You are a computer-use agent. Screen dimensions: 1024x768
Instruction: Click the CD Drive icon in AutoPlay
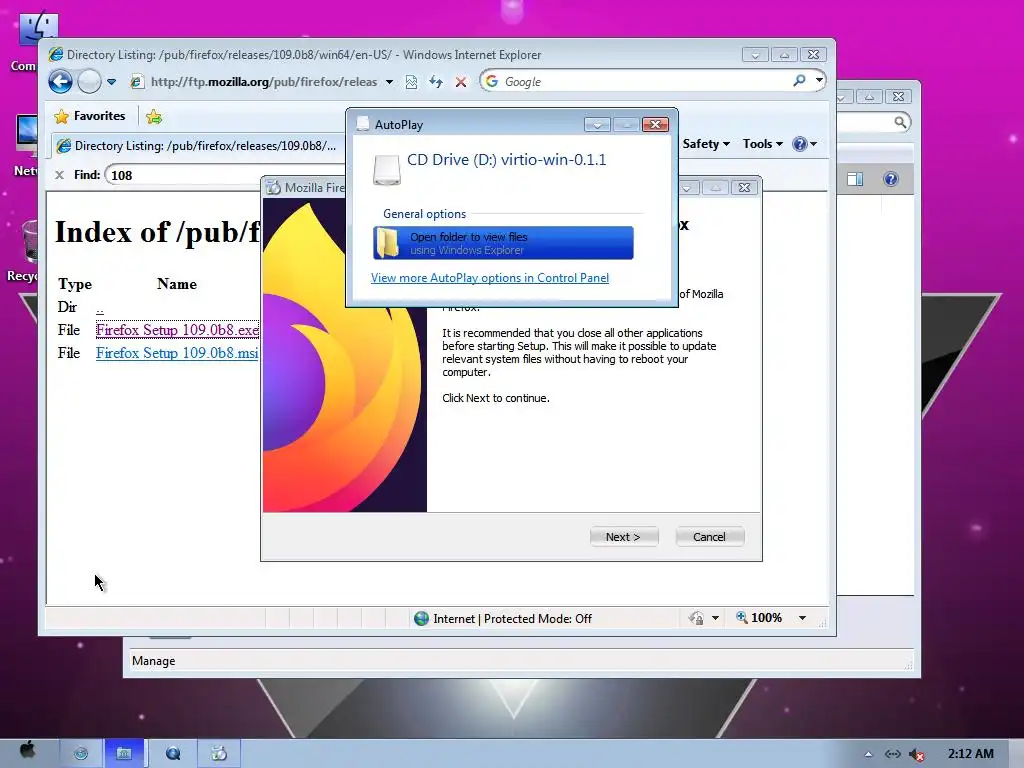click(387, 170)
